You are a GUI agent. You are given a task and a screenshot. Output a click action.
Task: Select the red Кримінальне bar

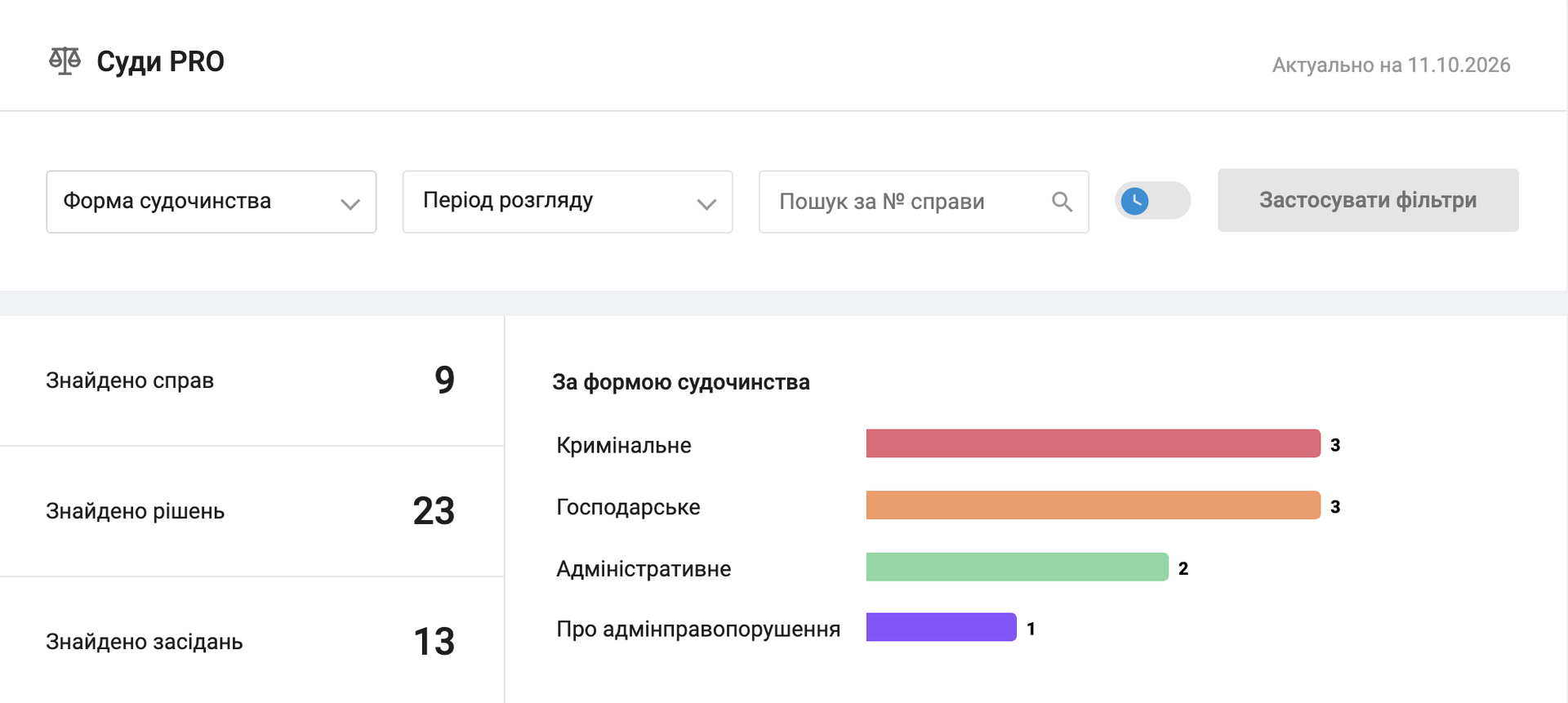pyautogui.click(x=1094, y=443)
